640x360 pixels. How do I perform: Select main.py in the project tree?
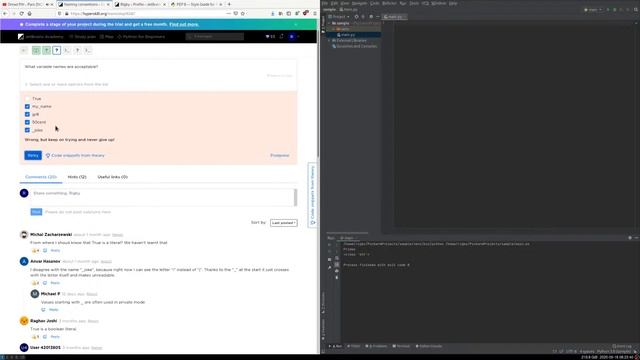(x=347, y=35)
